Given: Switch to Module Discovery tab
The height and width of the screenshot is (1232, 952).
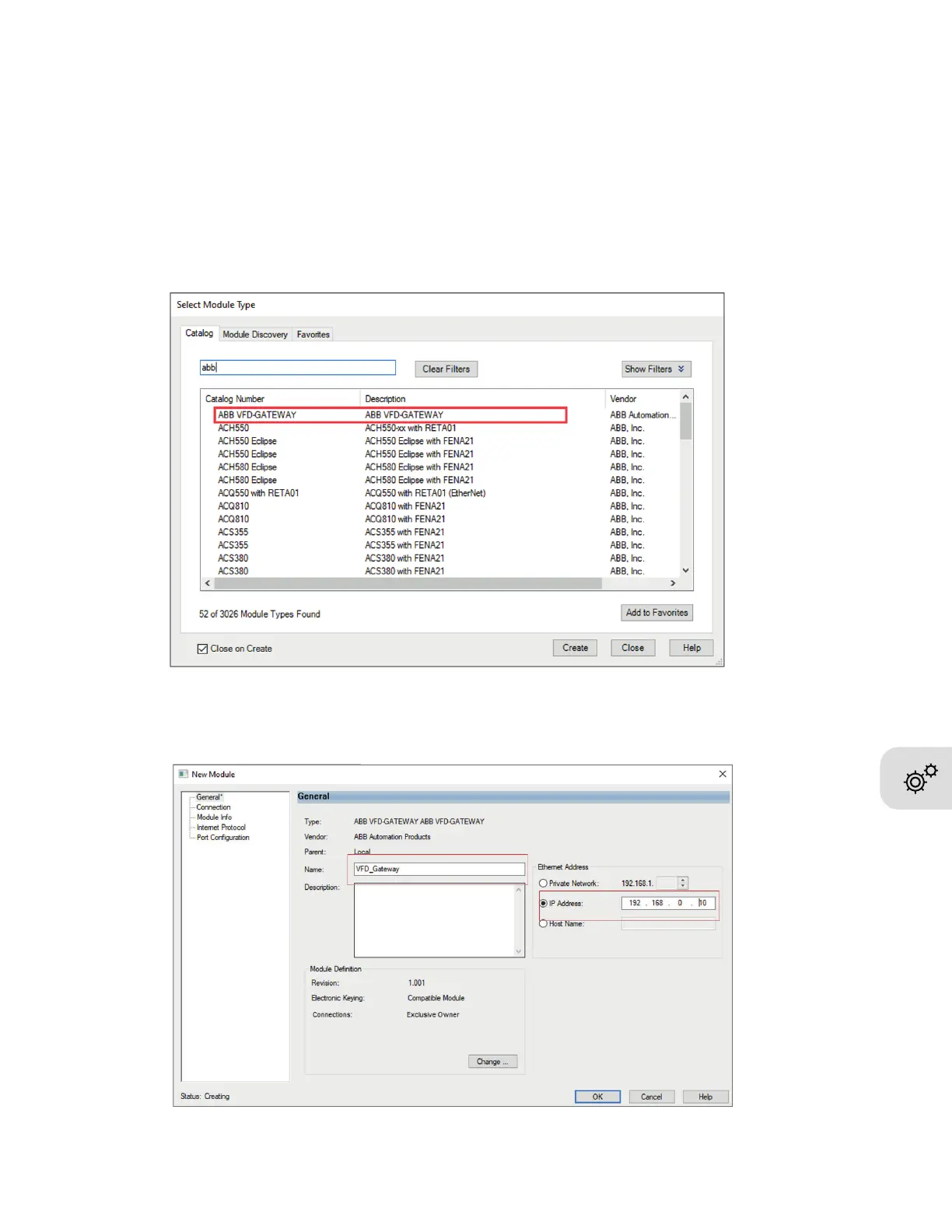Looking at the screenshot, I should (255, 334).
